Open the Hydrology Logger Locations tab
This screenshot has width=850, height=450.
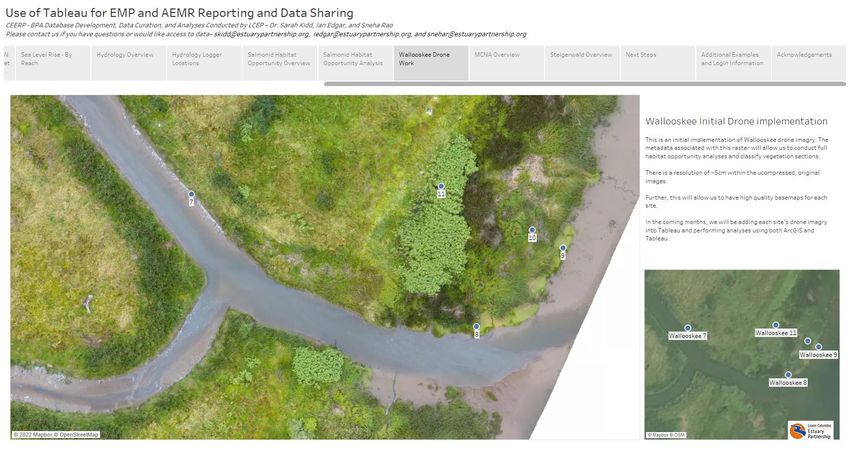point(204,63)
